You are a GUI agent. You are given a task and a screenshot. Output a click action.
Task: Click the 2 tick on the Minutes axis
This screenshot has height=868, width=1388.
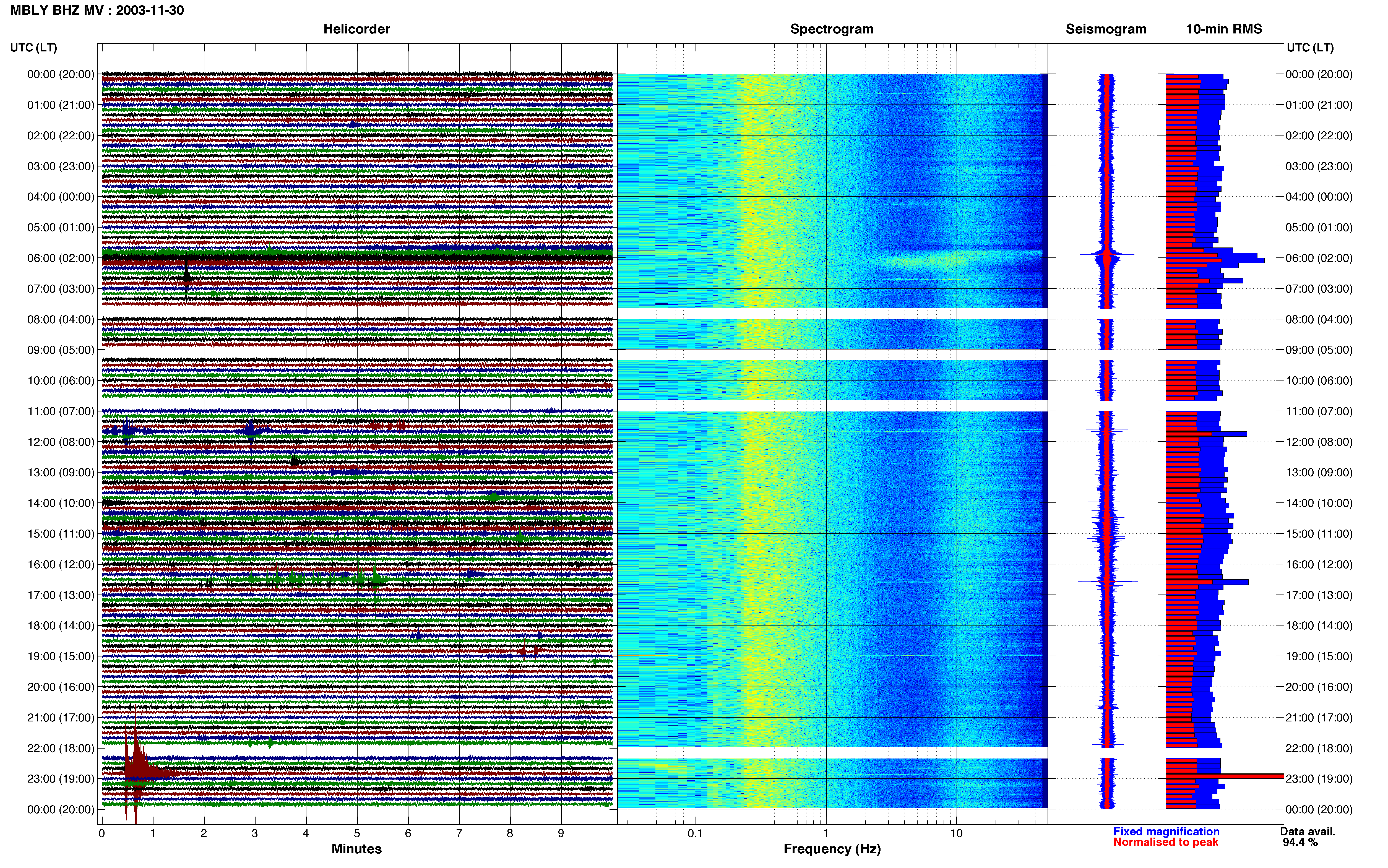point(204,833)
